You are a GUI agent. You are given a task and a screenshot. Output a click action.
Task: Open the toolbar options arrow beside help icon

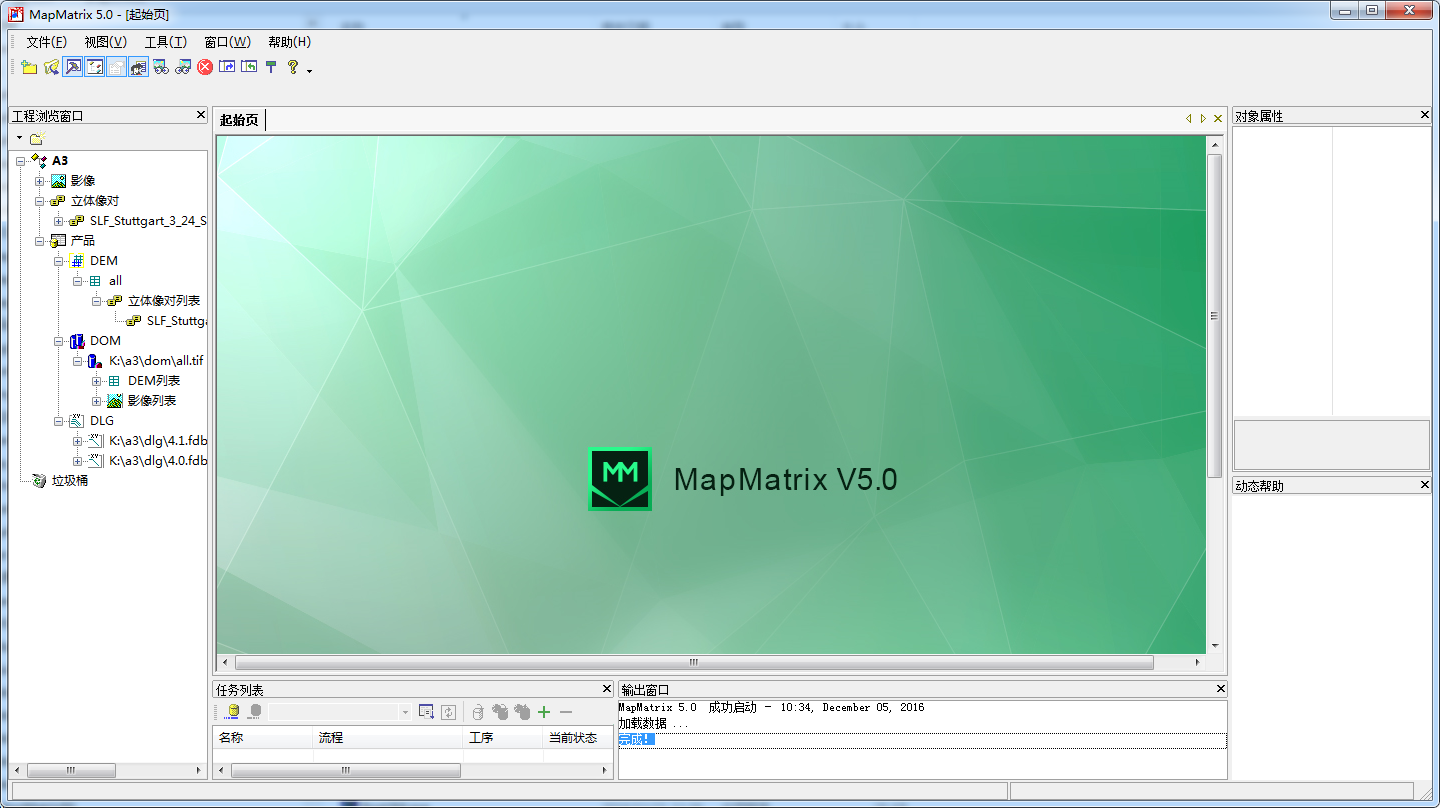pyautogui.click(x=310, y=70)
